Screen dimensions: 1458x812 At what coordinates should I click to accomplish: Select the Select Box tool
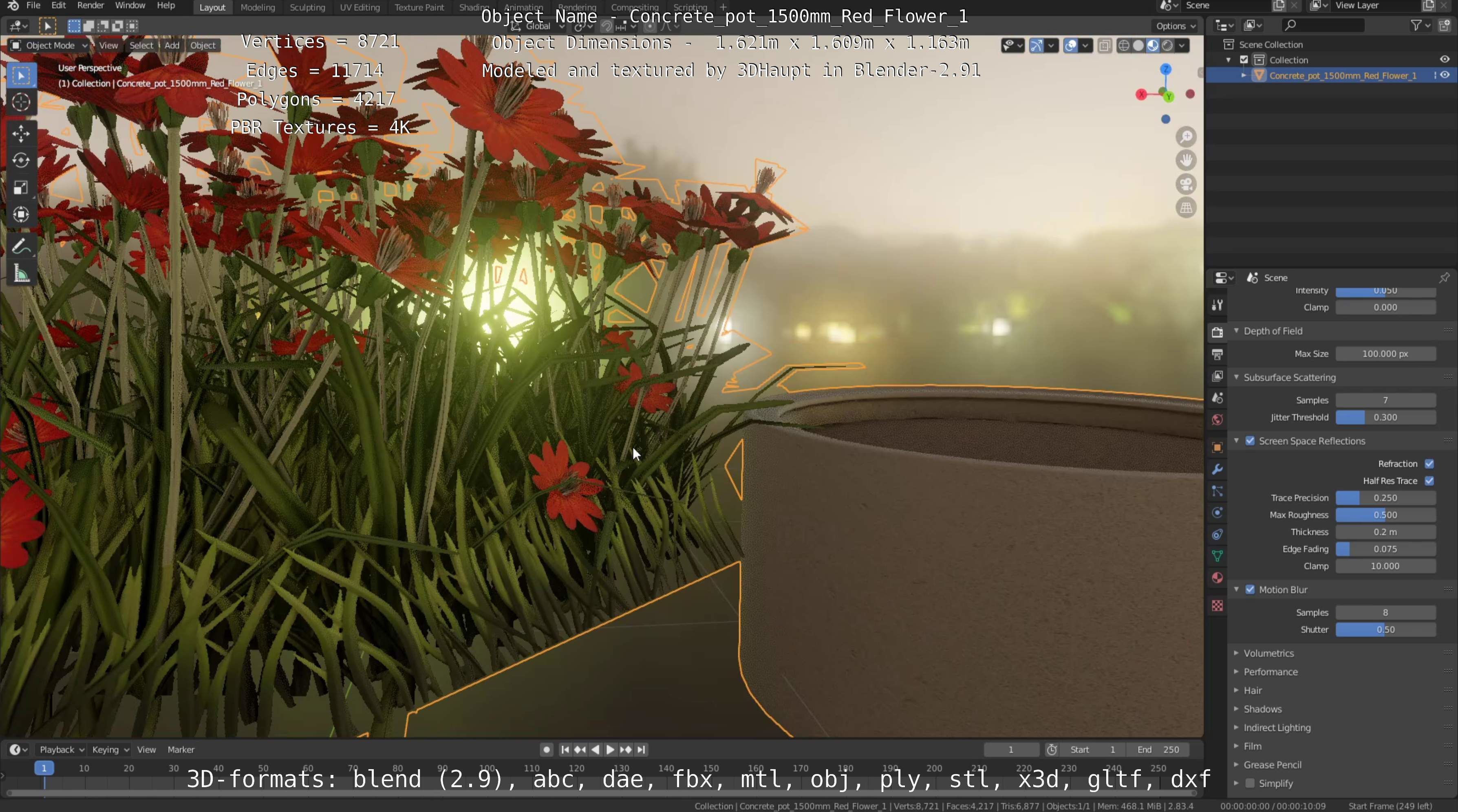(21, 76)
